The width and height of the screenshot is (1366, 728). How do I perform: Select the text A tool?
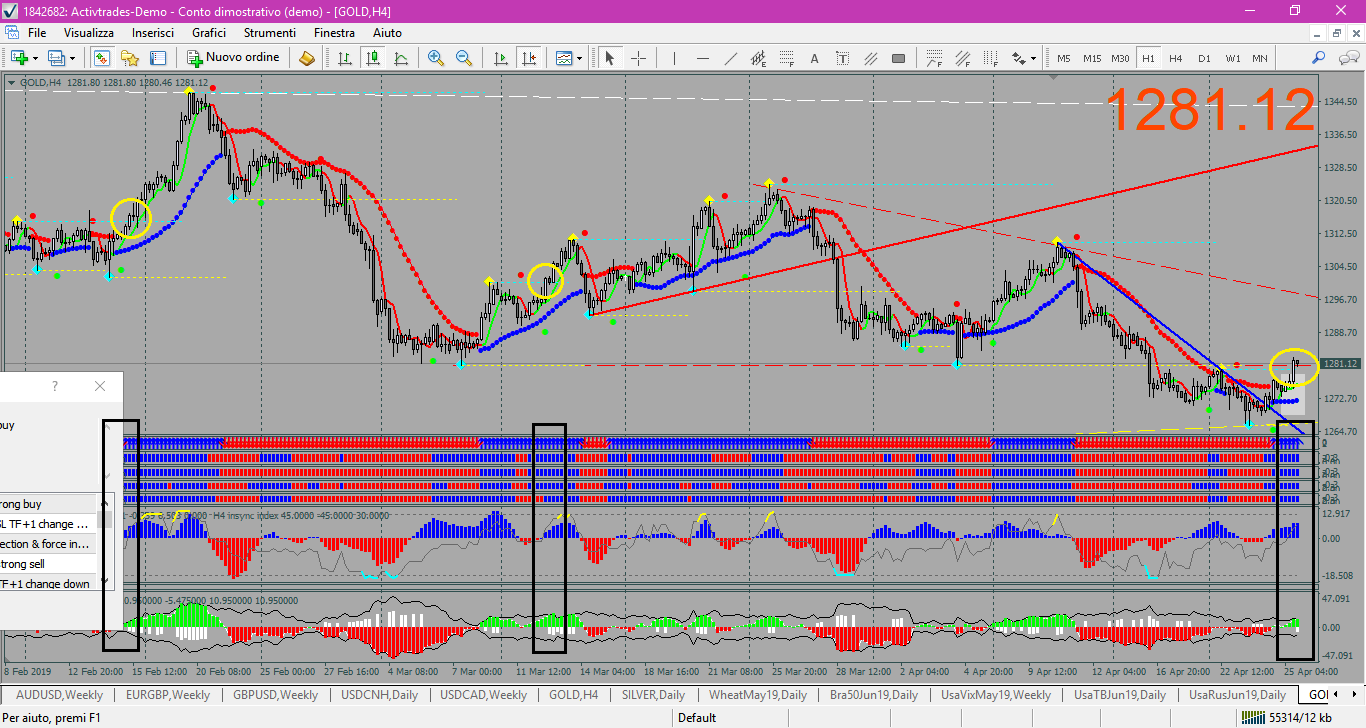(x=814, y=58)
